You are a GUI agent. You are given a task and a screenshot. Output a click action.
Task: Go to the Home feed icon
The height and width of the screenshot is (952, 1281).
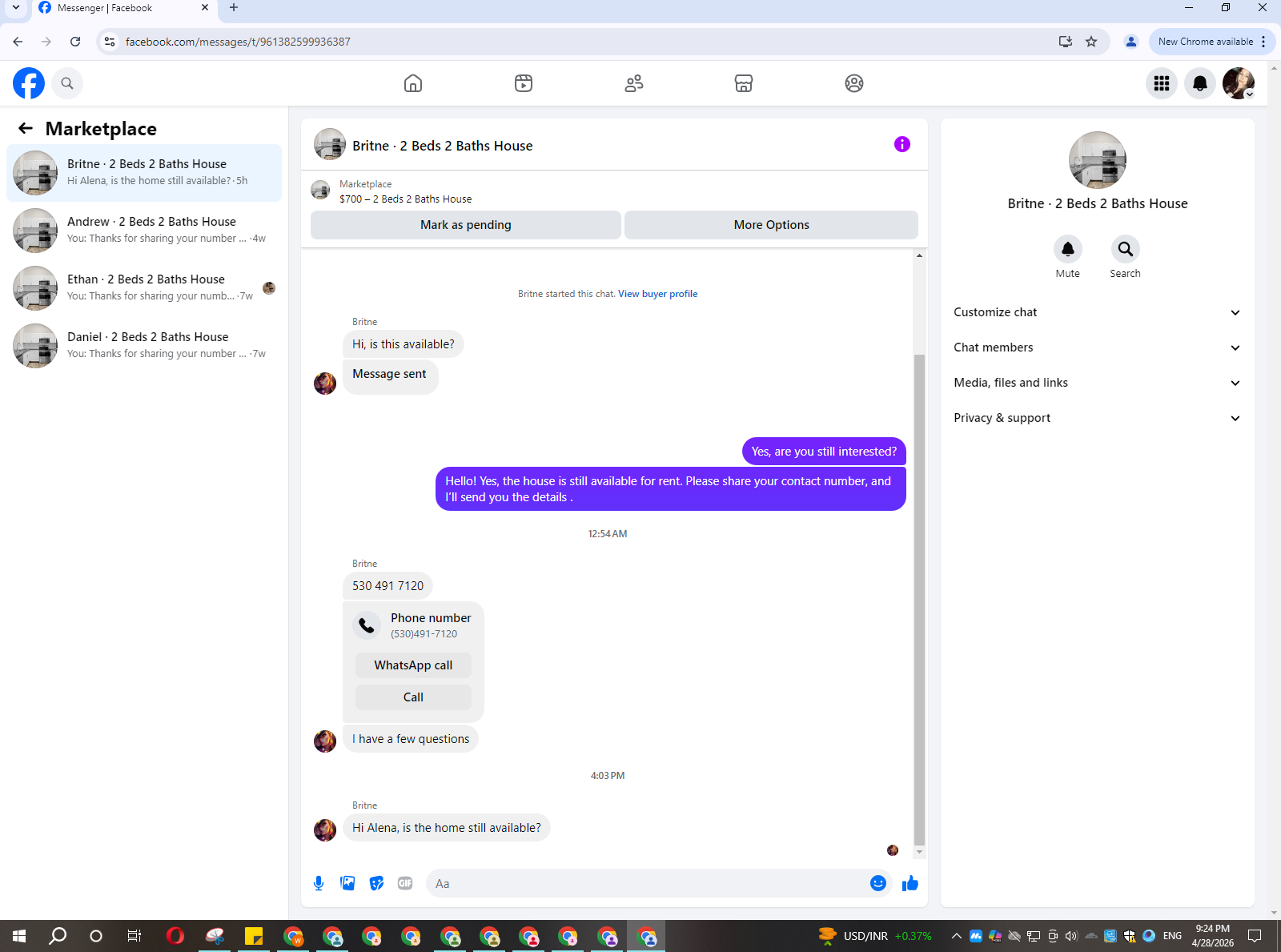pos(413,83)
